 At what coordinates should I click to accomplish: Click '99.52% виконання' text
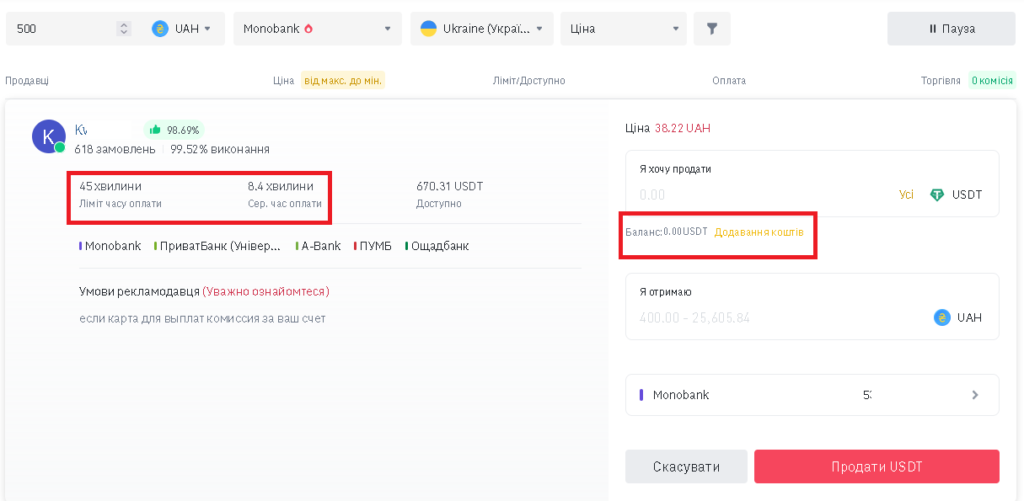pyautogui.click(x=220, y=150)
